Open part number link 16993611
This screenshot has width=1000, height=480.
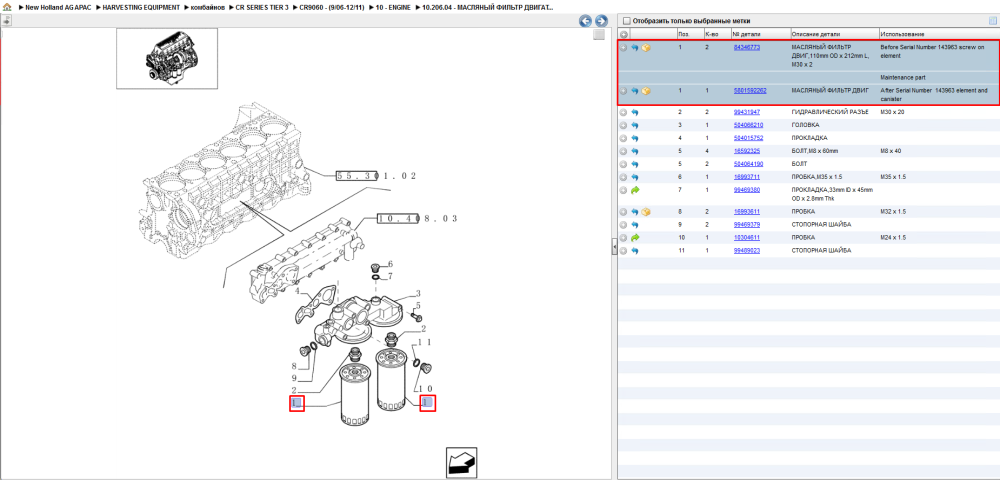click(747, 212)
